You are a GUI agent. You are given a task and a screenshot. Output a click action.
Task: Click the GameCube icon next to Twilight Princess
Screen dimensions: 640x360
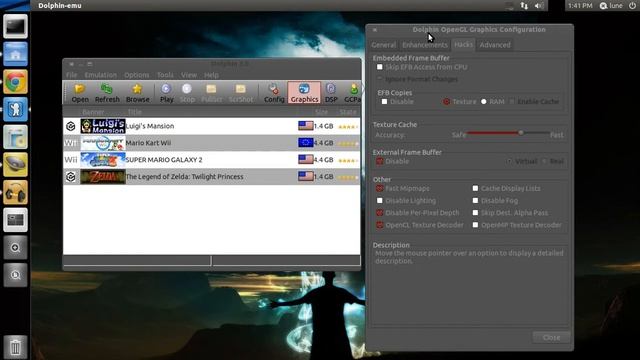[71, 177]
